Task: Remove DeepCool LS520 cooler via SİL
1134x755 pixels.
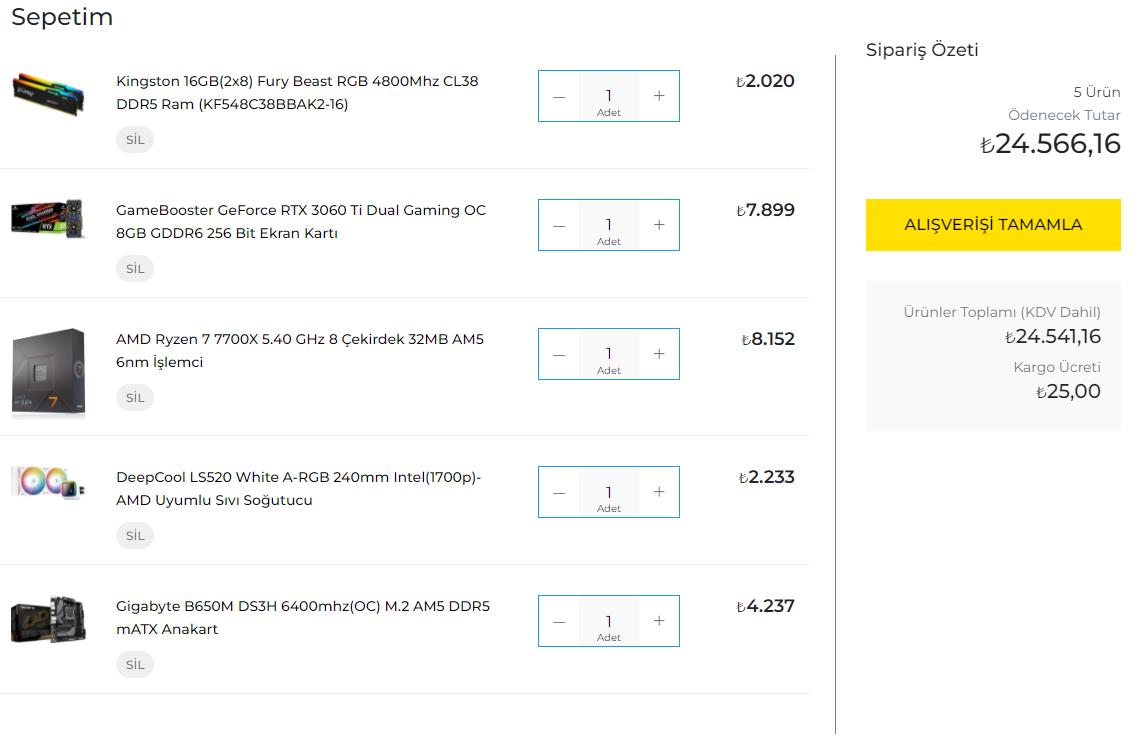Action: [x=135, y=536]
